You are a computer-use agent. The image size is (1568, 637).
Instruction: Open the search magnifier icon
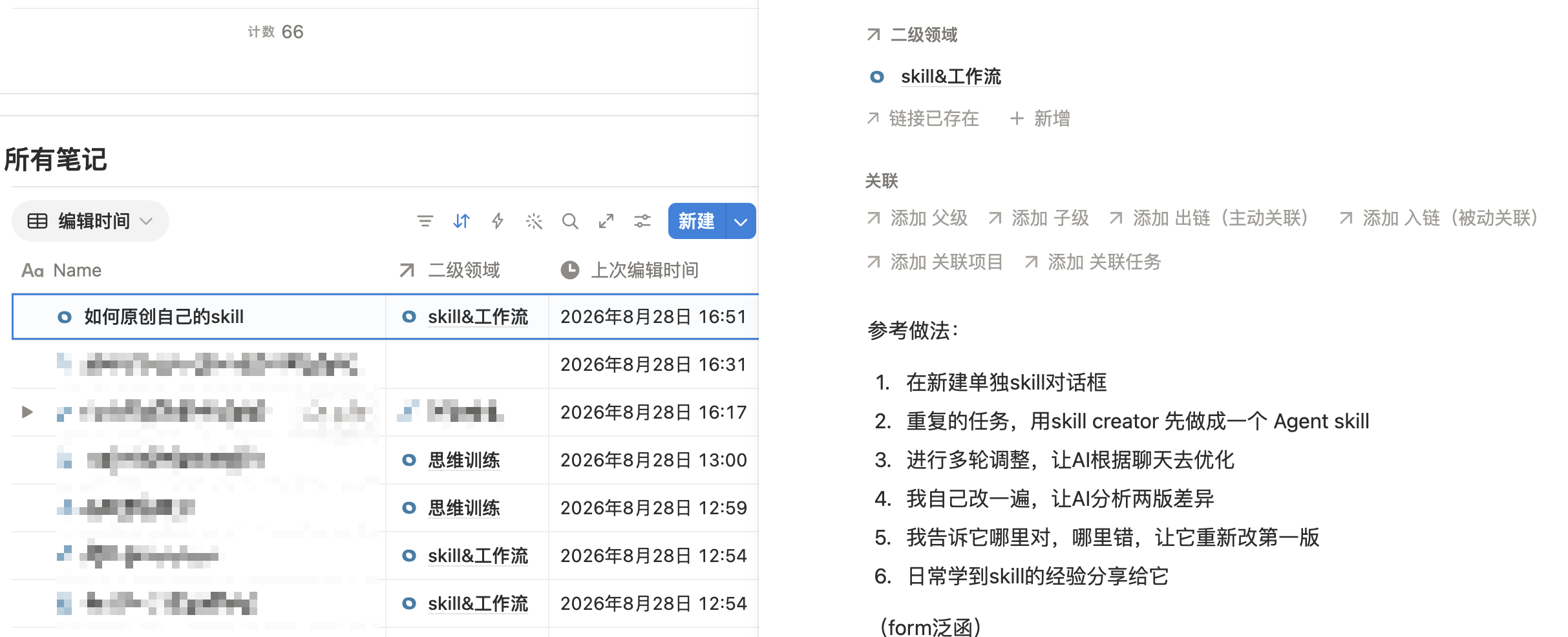pos(569,222)
